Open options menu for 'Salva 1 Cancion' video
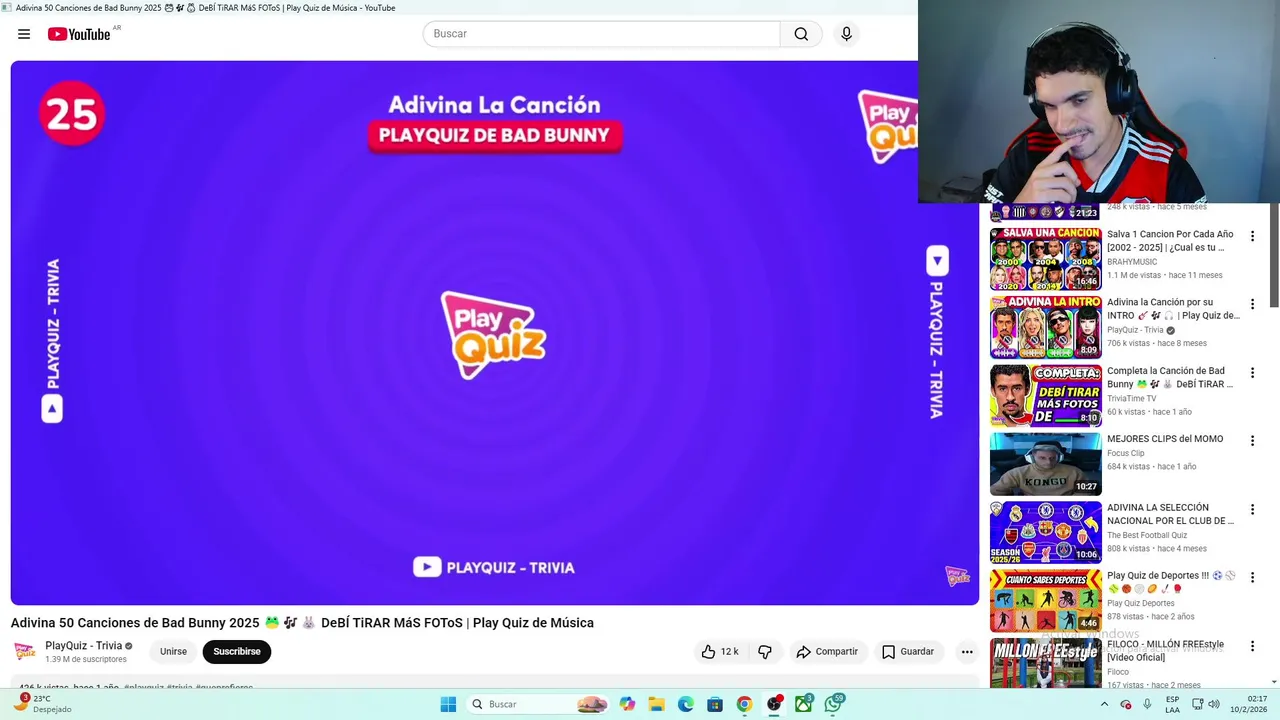This screenshot has width=1280, height=720. [x=1252, y=236]
